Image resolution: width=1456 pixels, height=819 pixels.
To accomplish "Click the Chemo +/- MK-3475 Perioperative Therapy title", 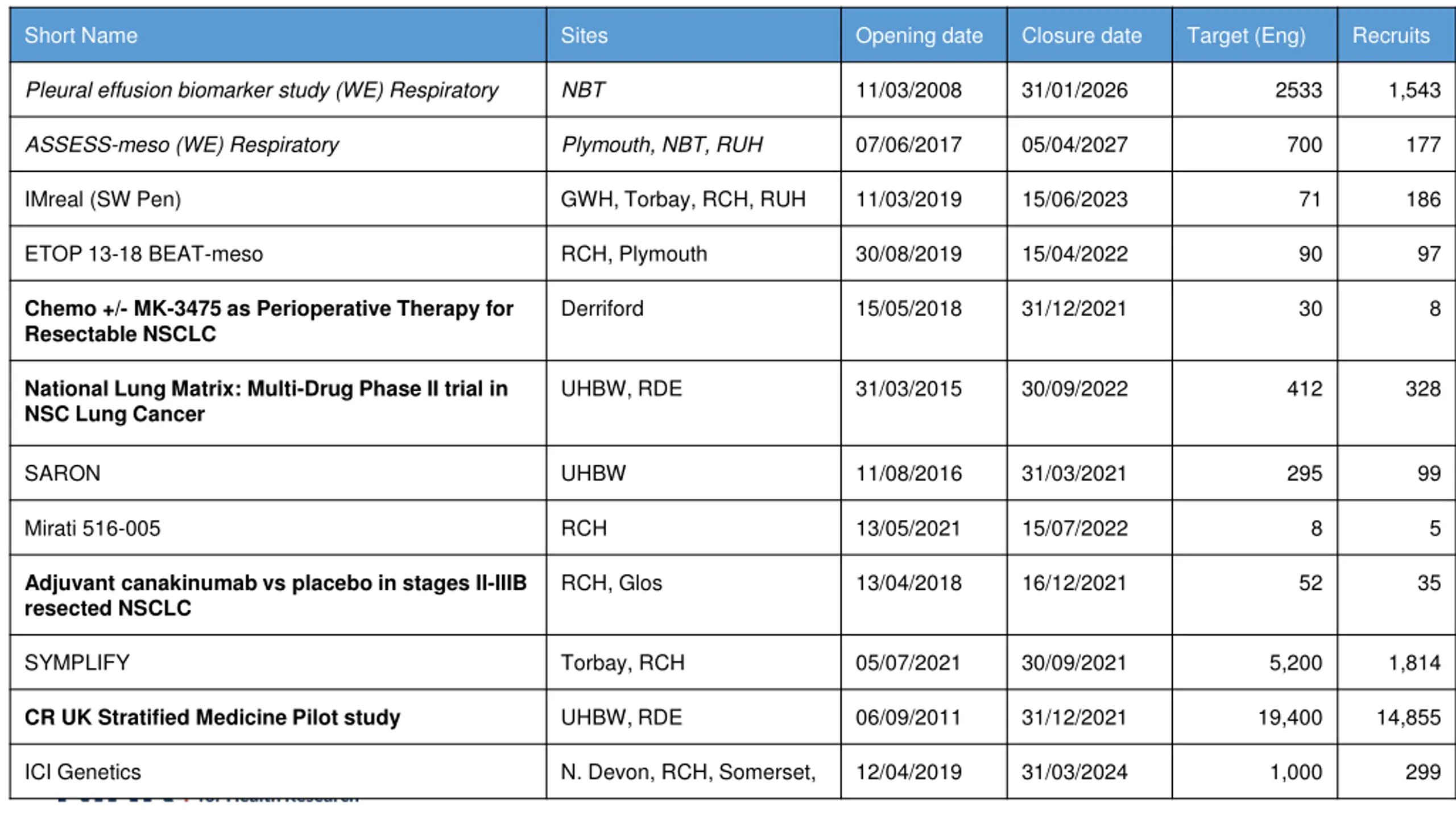I will (269, 321).
